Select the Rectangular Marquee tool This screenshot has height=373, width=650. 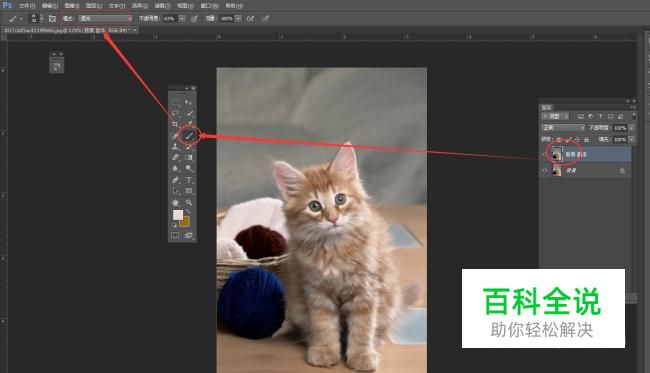[x=175, y=102]
